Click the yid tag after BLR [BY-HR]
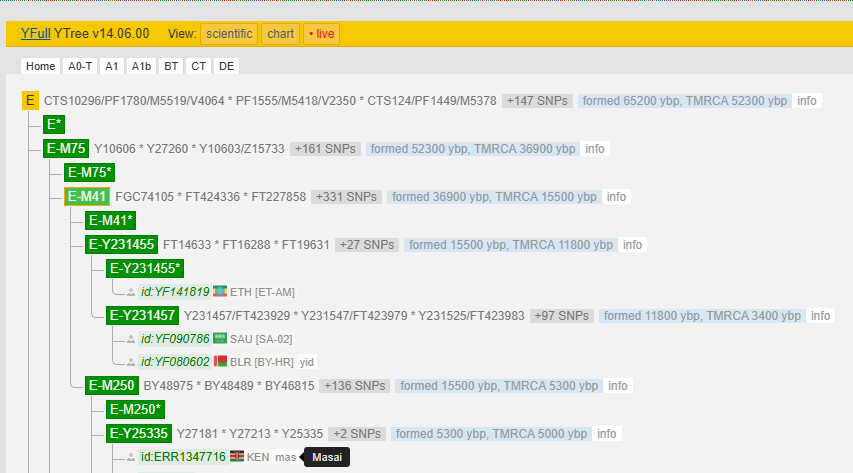The height and width of the screenshot is (473, 853). point(307,362)
